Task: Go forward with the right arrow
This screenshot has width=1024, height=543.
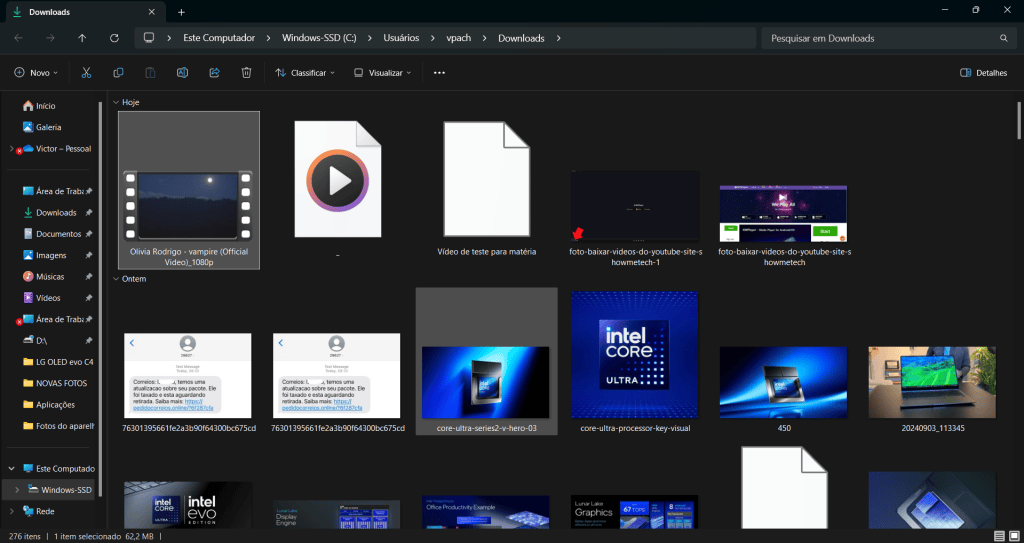Action: (50, 38)
